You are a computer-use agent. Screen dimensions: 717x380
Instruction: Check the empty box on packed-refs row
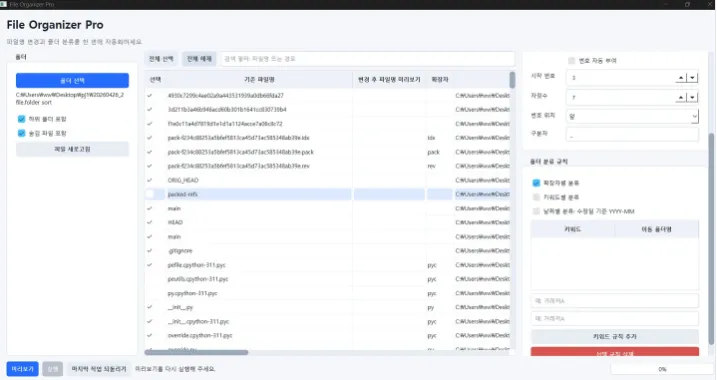[150, 194]
